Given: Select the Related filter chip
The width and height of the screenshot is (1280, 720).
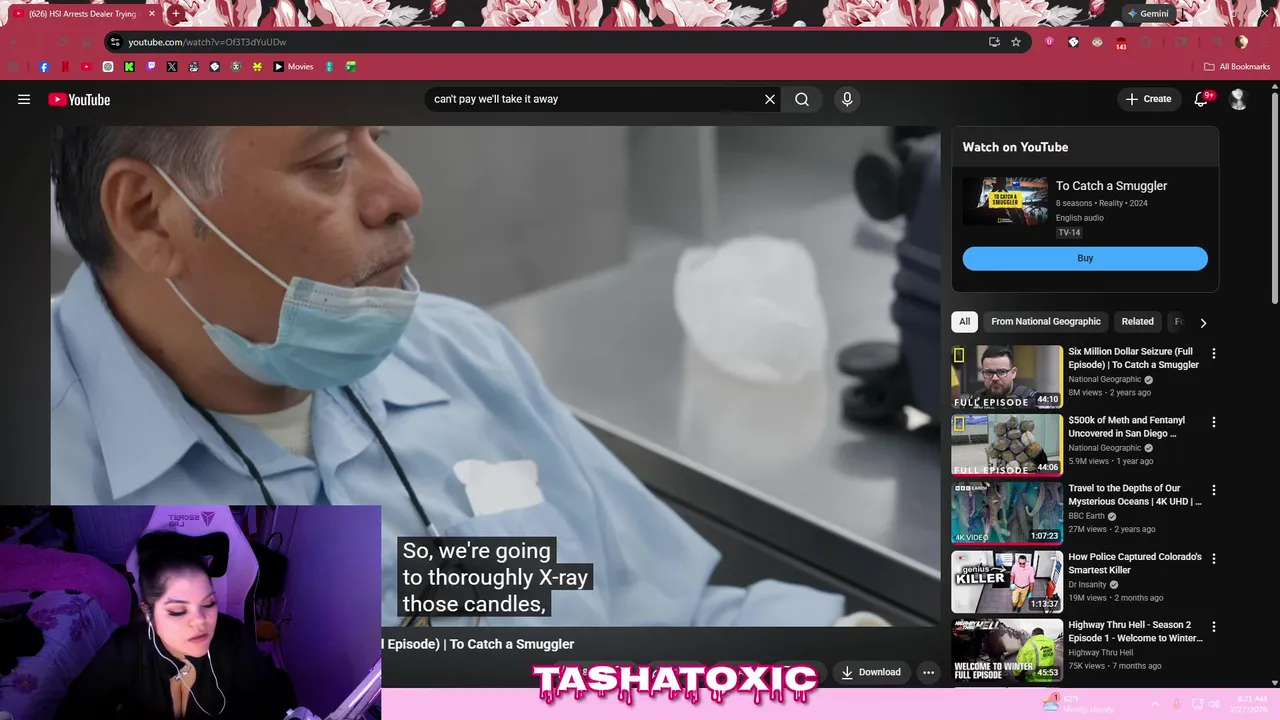Looking at the screenshot, I should [x=1137, y=321].
